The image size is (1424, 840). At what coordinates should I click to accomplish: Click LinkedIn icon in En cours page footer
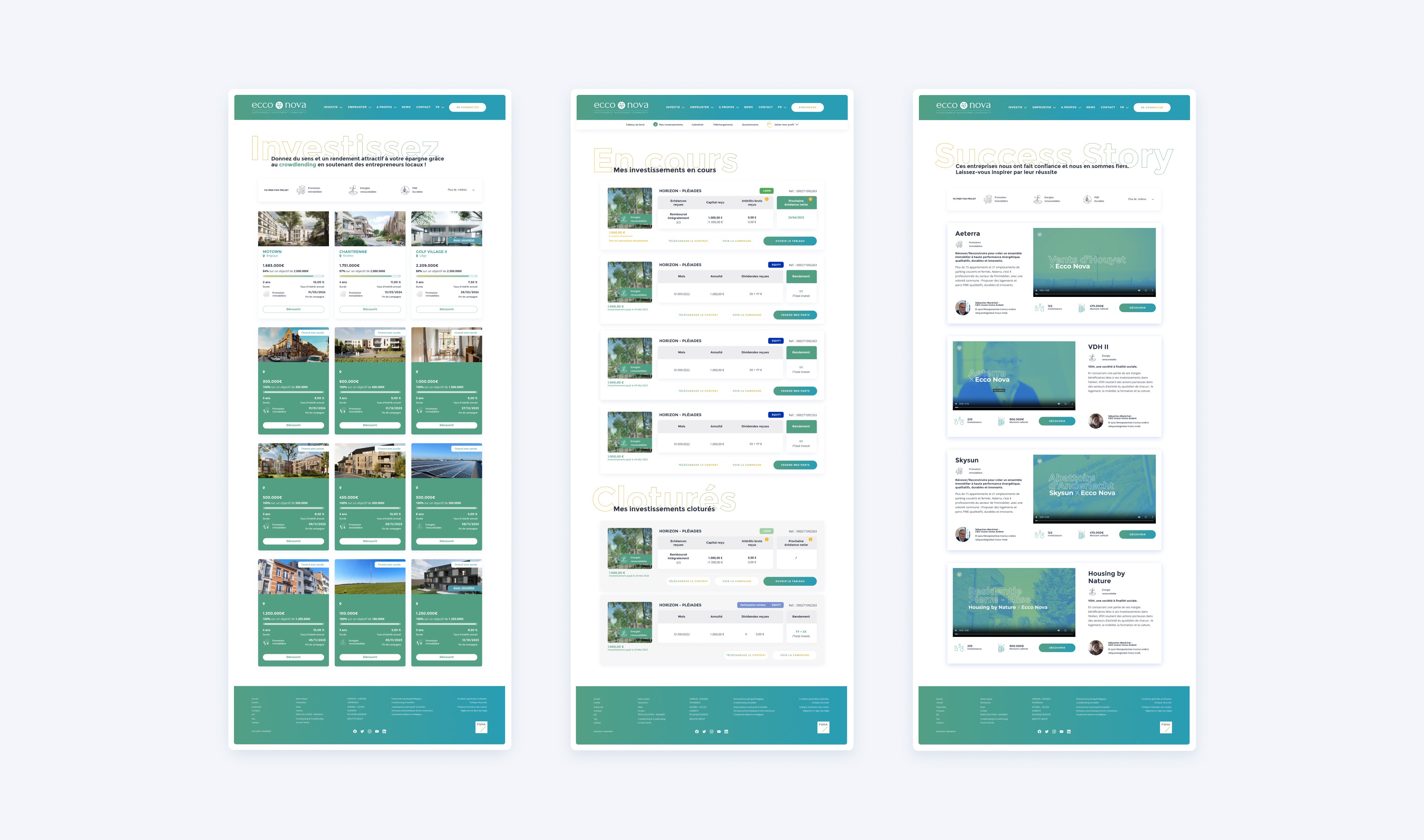(726, 731)
